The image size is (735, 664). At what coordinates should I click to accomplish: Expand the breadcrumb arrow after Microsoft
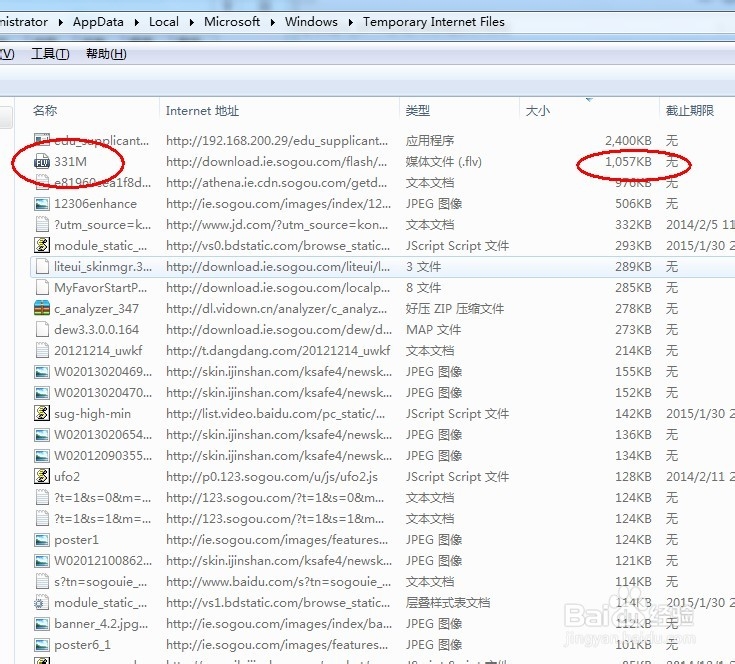(272, 22)
